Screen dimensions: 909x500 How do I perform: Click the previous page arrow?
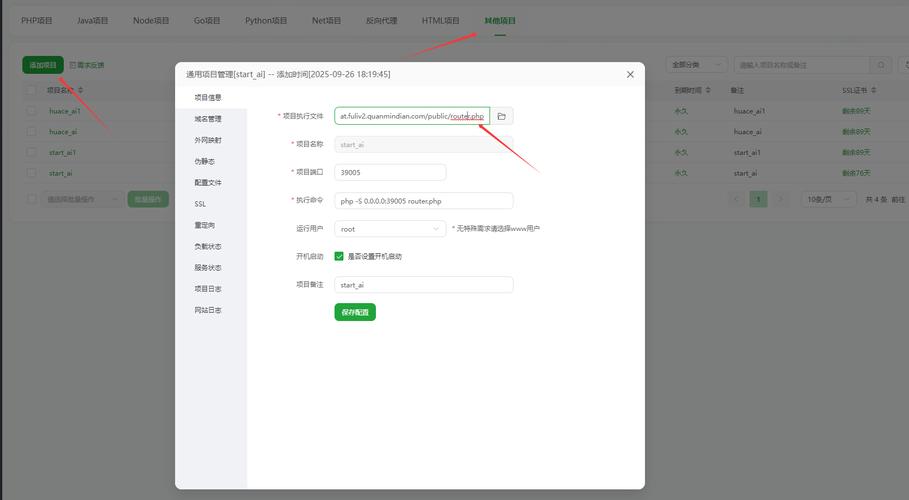pyautogui.click(x=736, y=199)
